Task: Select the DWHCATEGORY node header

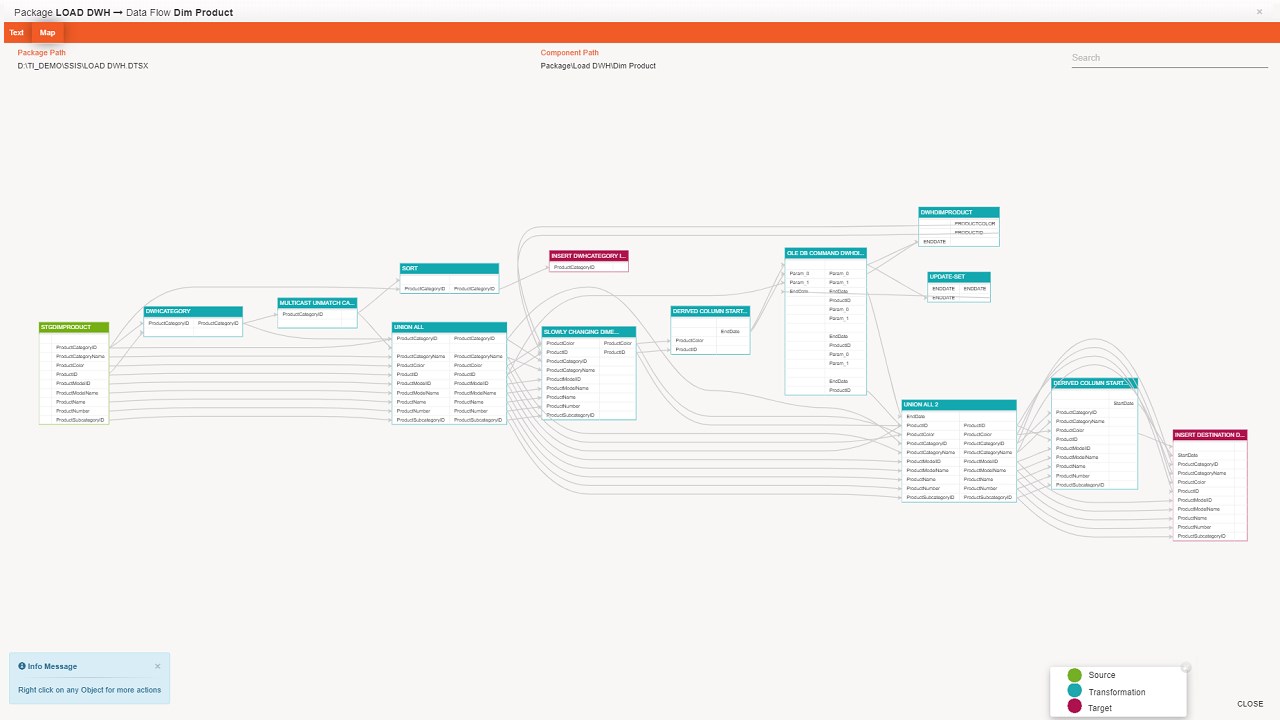Action: pos(193,311)
